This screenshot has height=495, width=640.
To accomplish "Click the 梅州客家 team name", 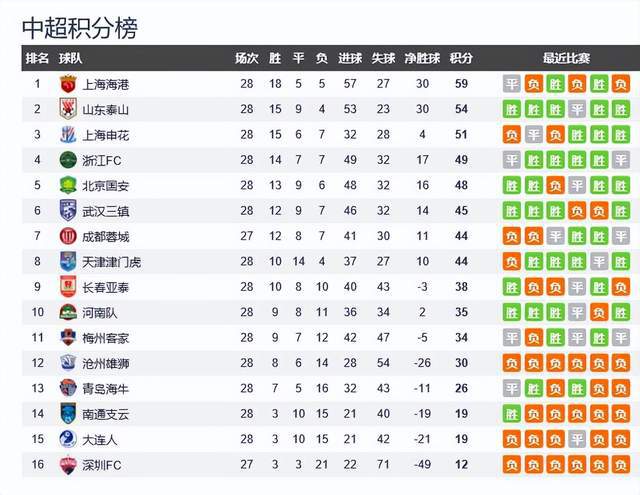I will (106, 338).
